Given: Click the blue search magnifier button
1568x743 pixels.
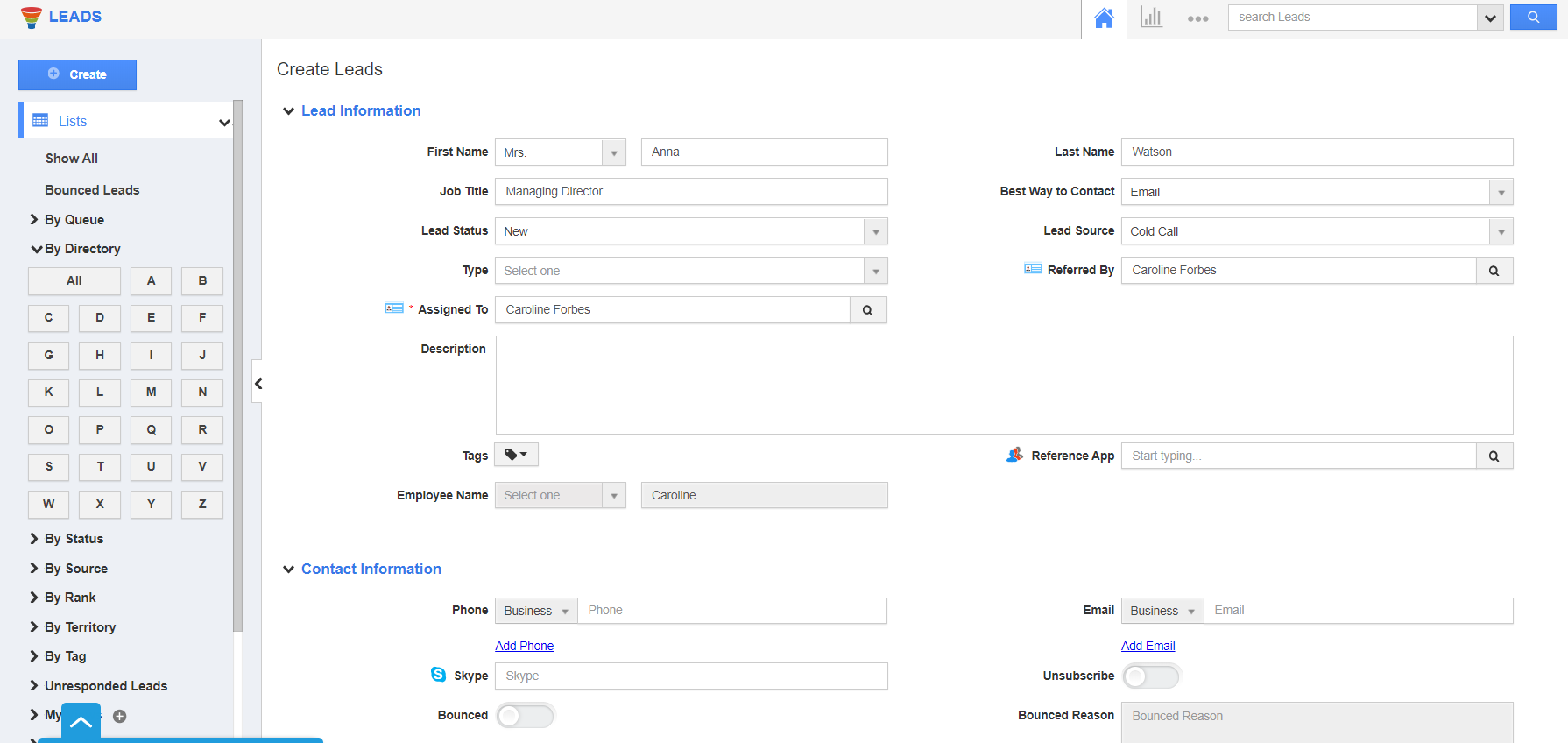Looking at the screenshot, I should click(x=1533, y=17).
